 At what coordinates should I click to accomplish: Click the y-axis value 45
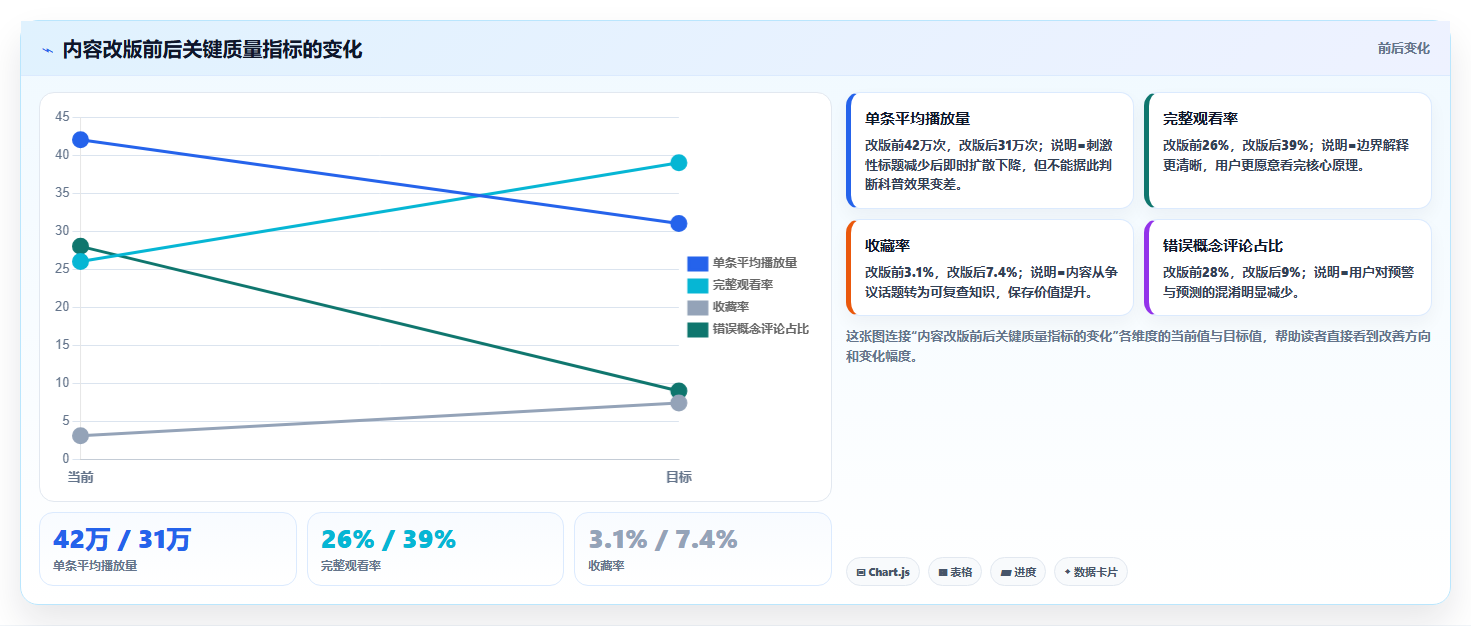(62, 117)
